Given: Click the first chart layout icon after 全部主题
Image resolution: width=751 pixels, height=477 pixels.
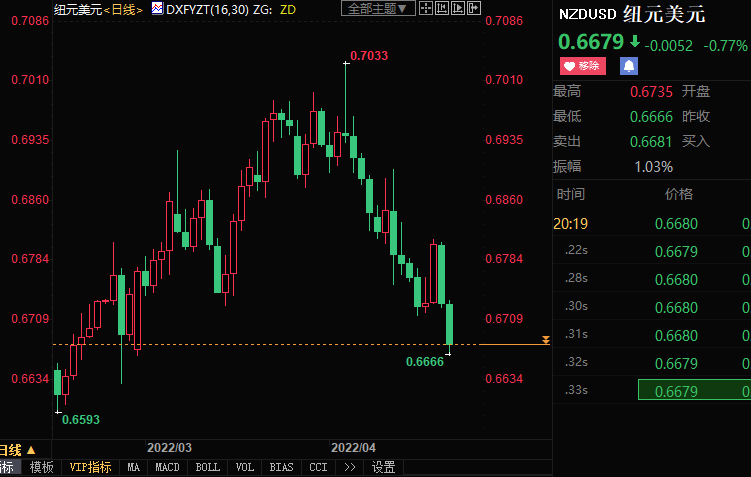Looking at the screenshot, I should click(426, 9).
